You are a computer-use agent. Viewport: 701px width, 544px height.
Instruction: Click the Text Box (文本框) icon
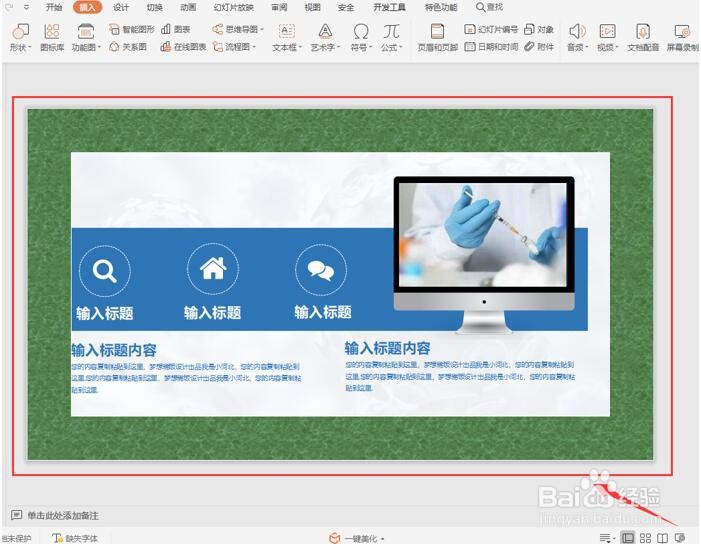tap(286, 32)
